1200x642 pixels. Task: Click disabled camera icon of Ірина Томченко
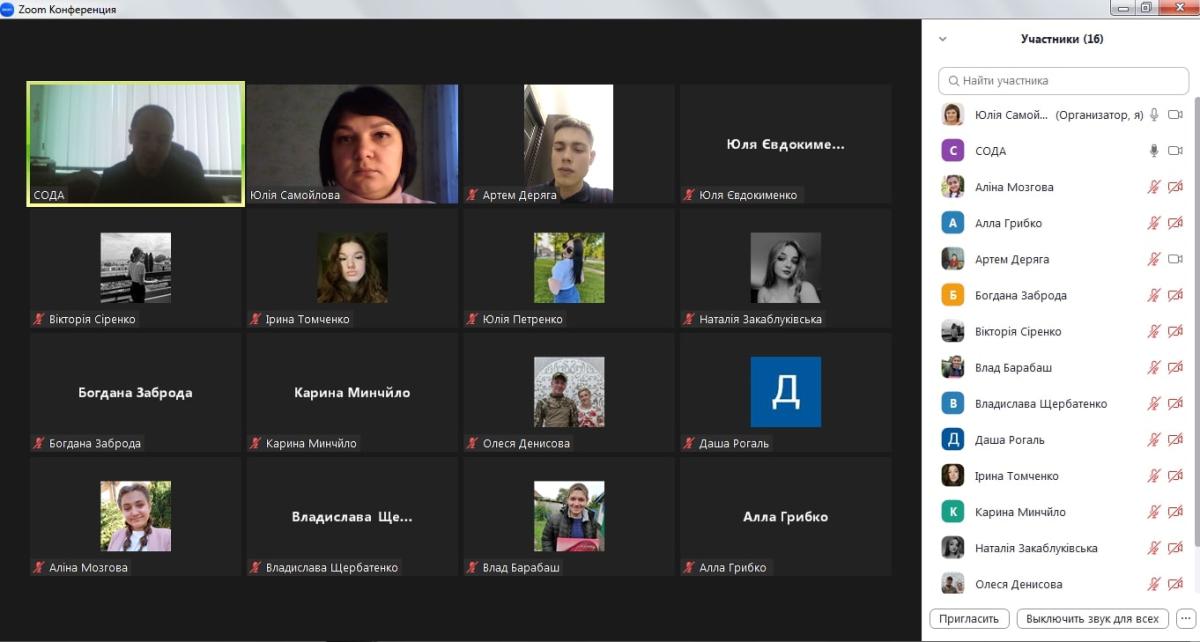(x=1175, y=476)
